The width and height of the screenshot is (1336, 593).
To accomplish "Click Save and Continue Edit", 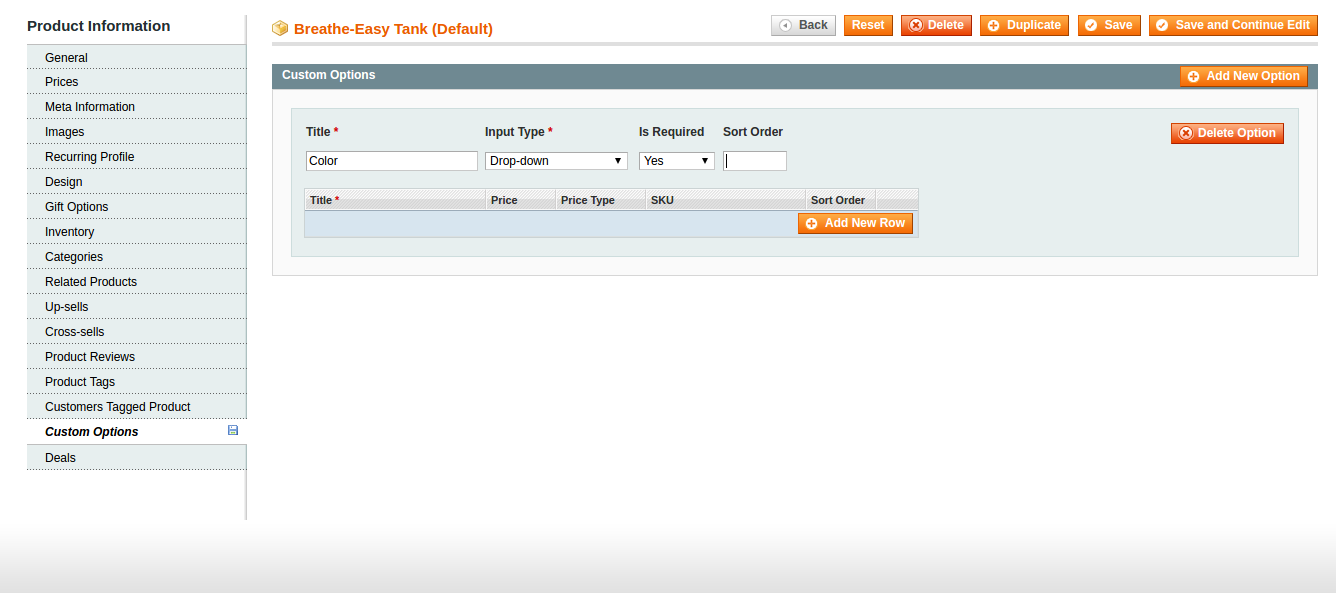I will (x=1232, y=25).
